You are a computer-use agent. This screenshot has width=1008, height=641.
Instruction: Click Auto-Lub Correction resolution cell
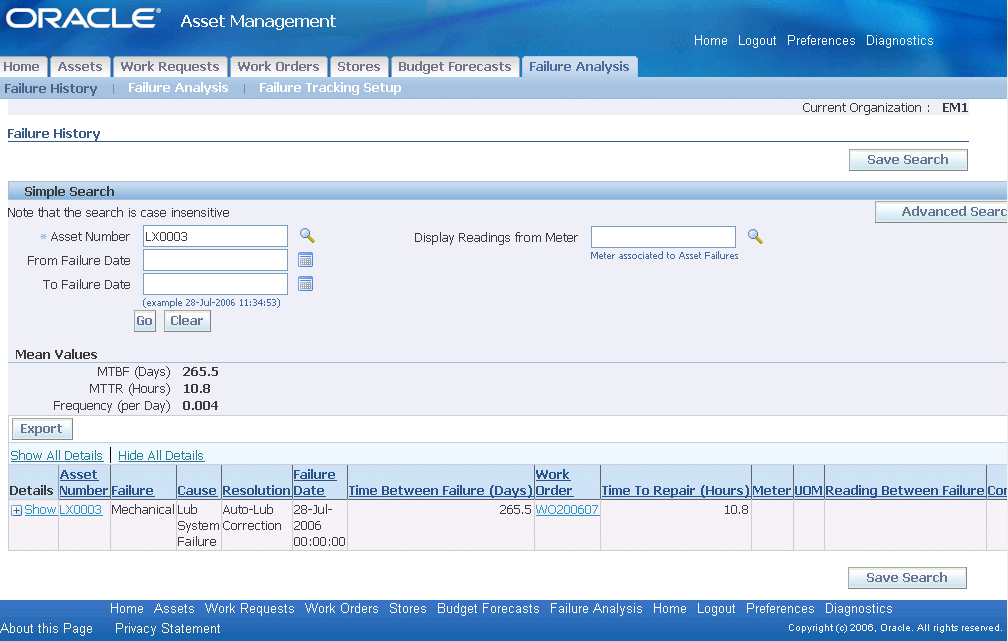[252, 518]
